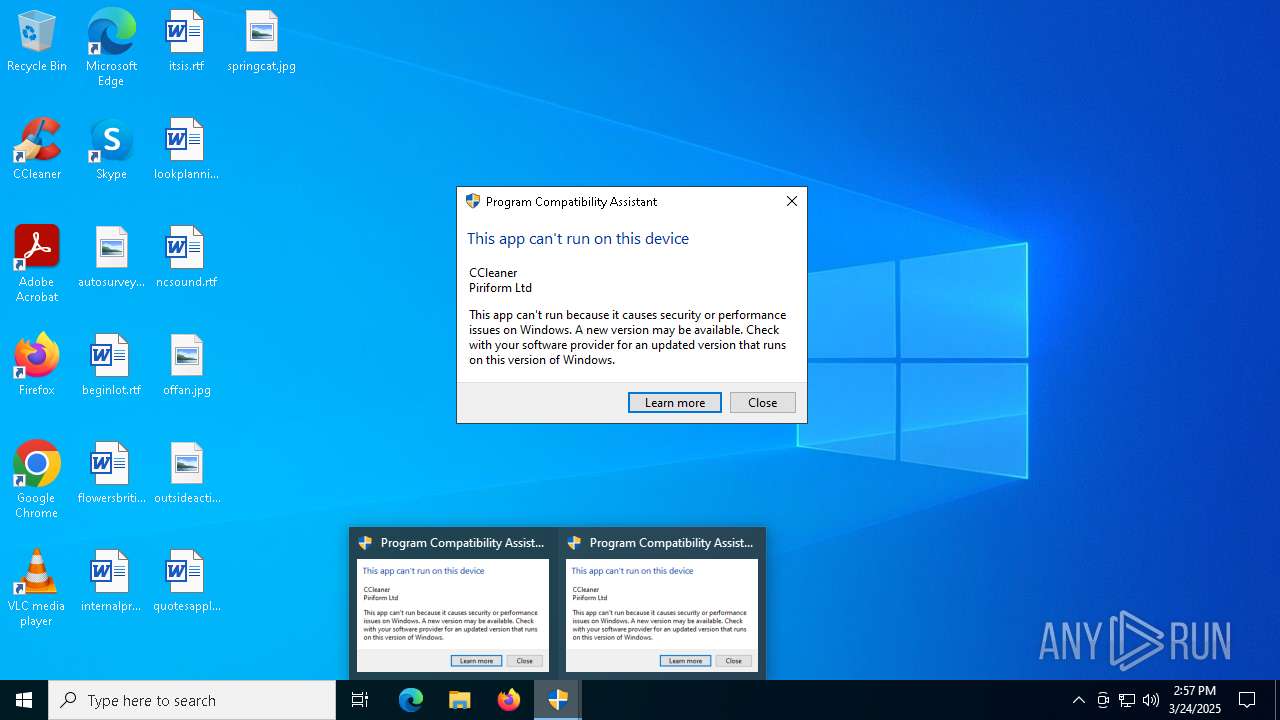Select the flowersbriti... document
This screenshot has height=720, width=1280.
coord(111,473)
